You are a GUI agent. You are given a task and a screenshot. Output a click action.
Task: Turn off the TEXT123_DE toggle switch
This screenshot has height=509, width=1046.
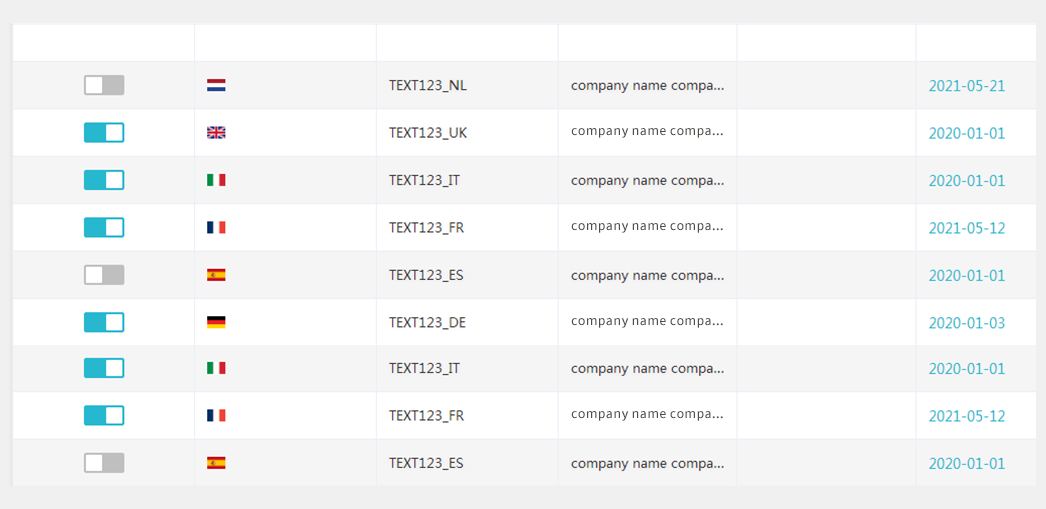pos(104,322)
